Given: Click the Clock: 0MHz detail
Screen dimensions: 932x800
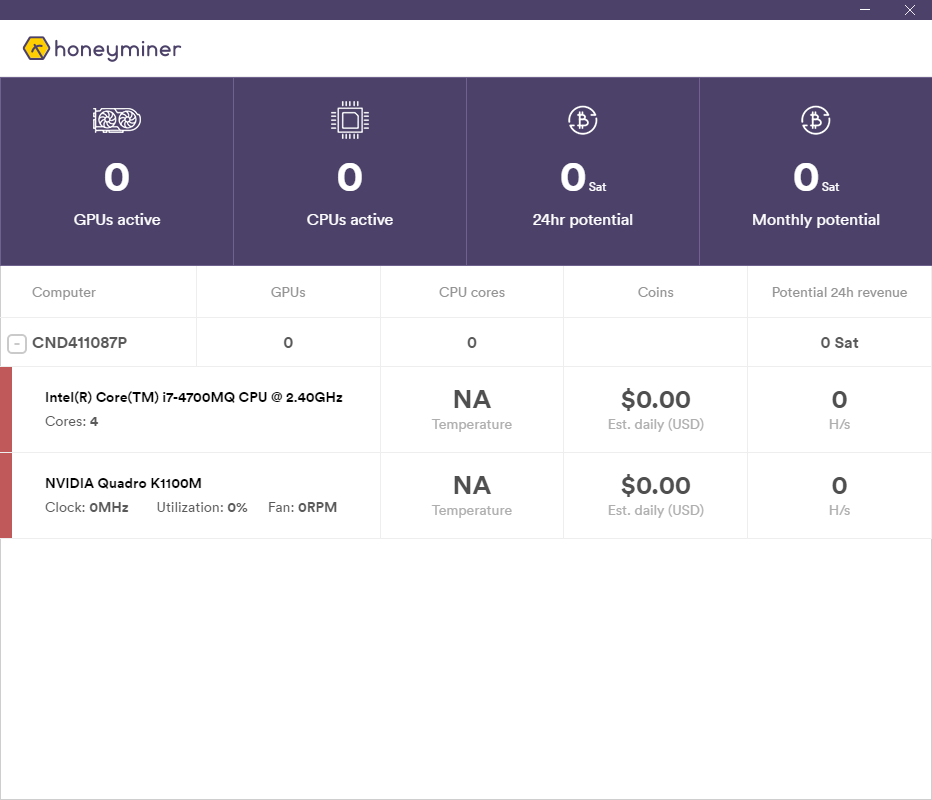Looking at the screenshot, I should 87,508.
